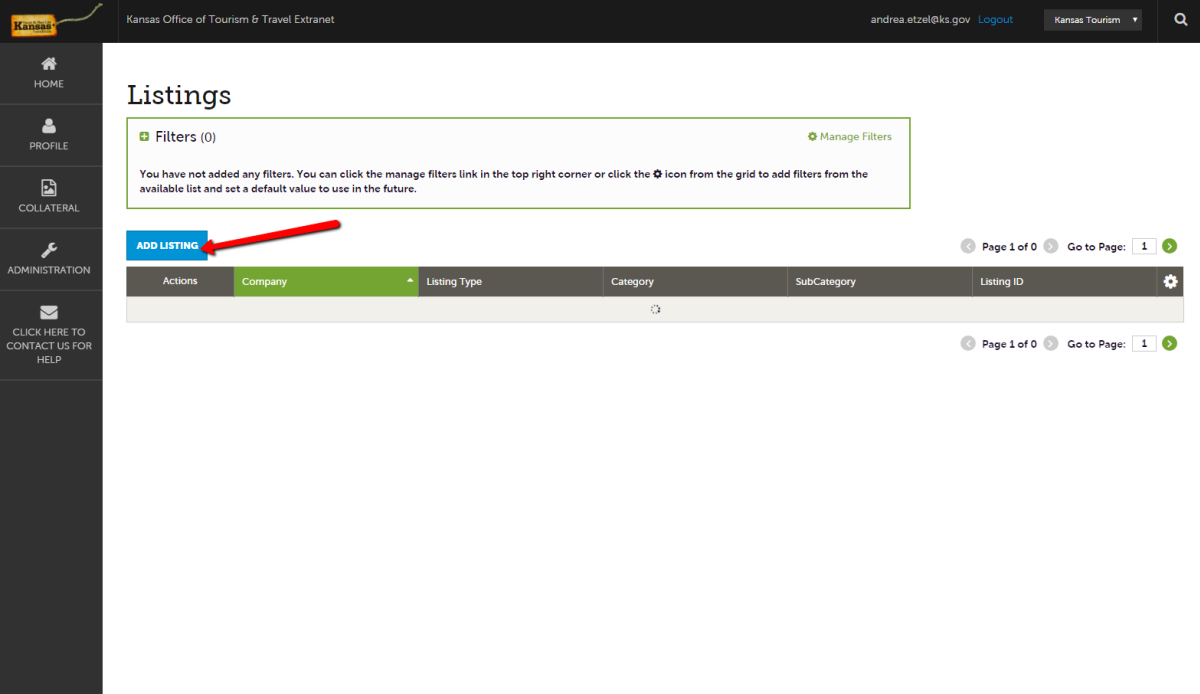Viewport: 1200px width, 694px height.
Task: Open the Home sidebar item
Action: [x=51, y=73]
